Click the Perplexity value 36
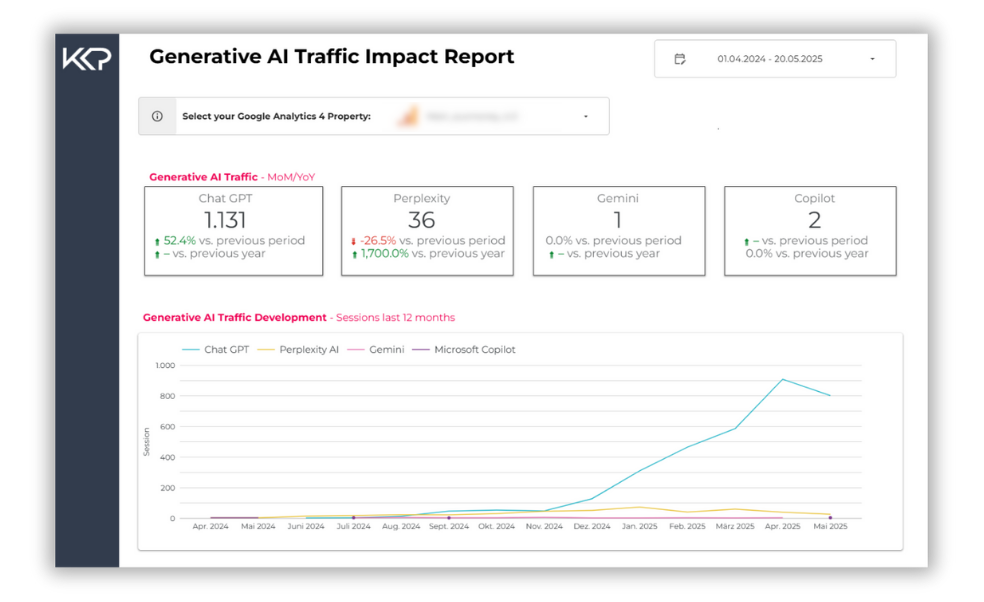The width and height of the screenshot is (984, 602). click(x=421, y=220)
